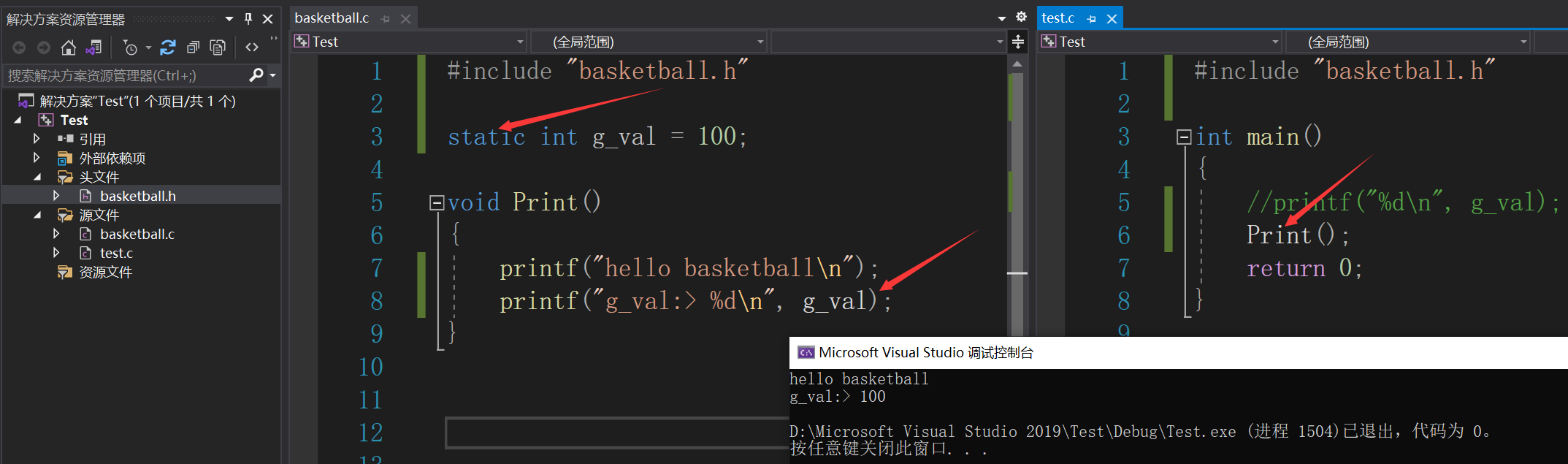The width and height of the screenshot is (1568, 464).
Task: Click the 'Print();' call in test.c
Action: point(1298,235)
